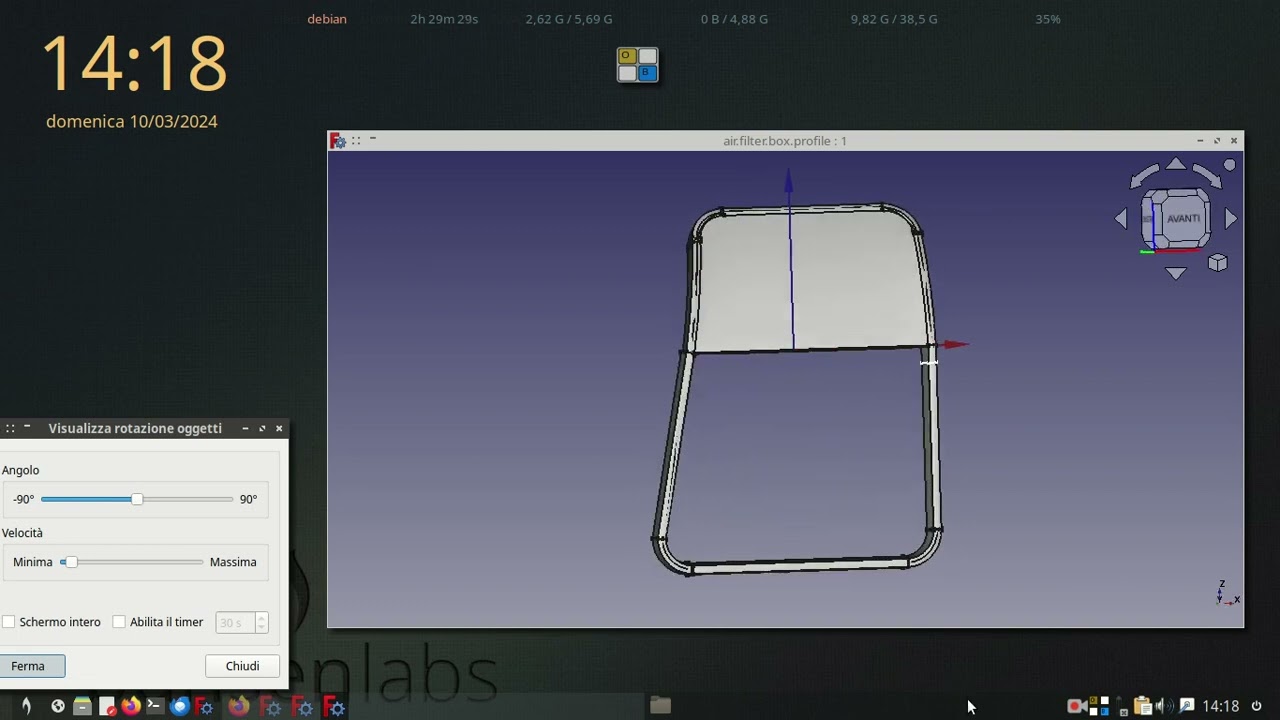This screenshot has width=1280, height=720.
Task: Close the Visualizza rotazione oggetti dialog
Action: (x=279, y=428)
